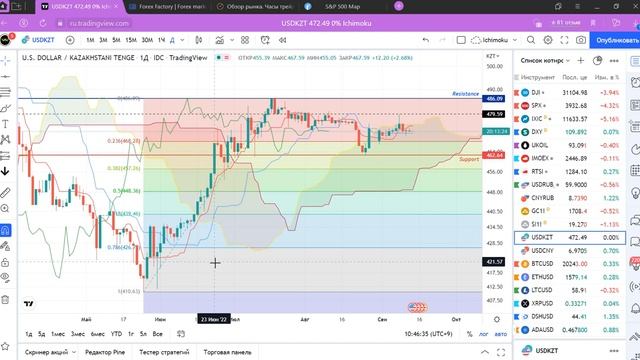640x360 pixels.
Task: Toggle stay in drawing mode pencil
Action: point(5,246)
